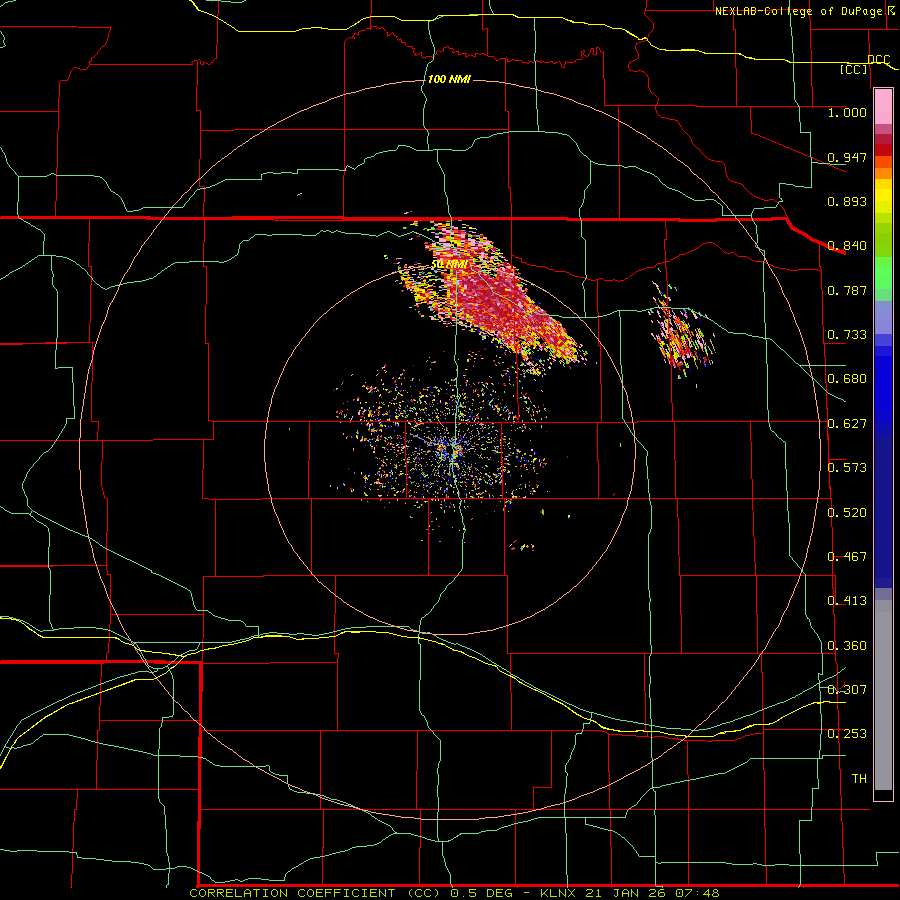Pick the light pink segment atop the color bar
This screenshot has width=900, height=900.
[883, 107]
